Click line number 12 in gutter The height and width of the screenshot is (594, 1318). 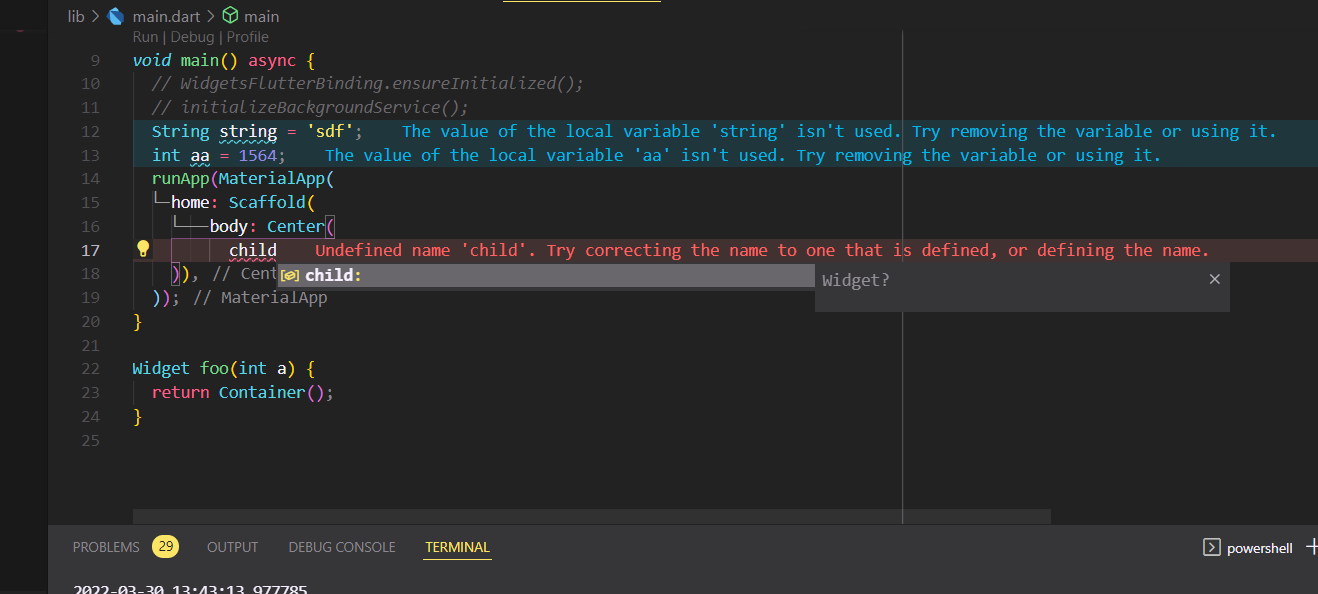[90, 131]
